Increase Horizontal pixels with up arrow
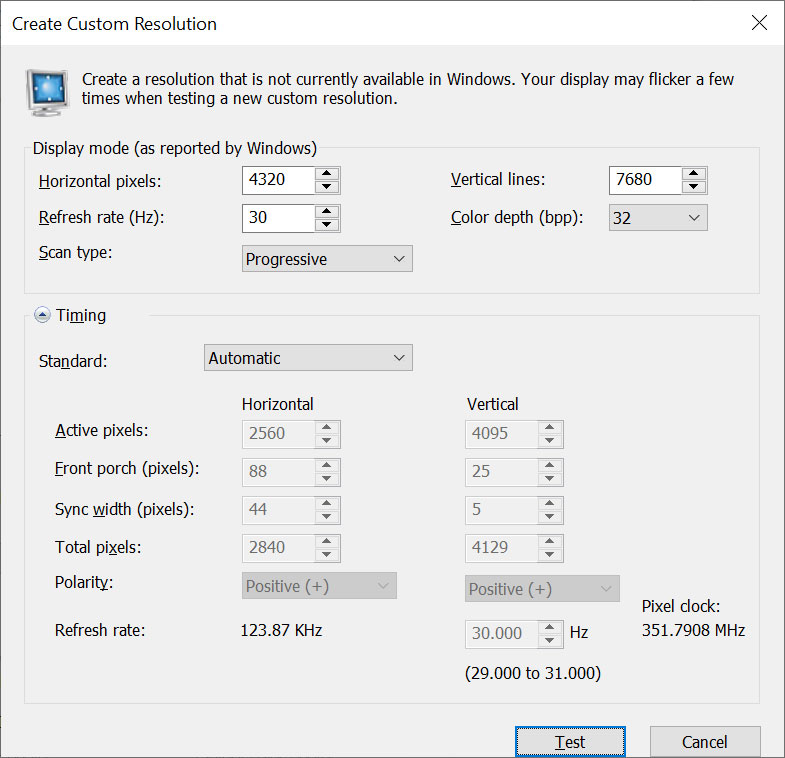Viewport: 785px width, 758px height. click(x=328, y=174)
